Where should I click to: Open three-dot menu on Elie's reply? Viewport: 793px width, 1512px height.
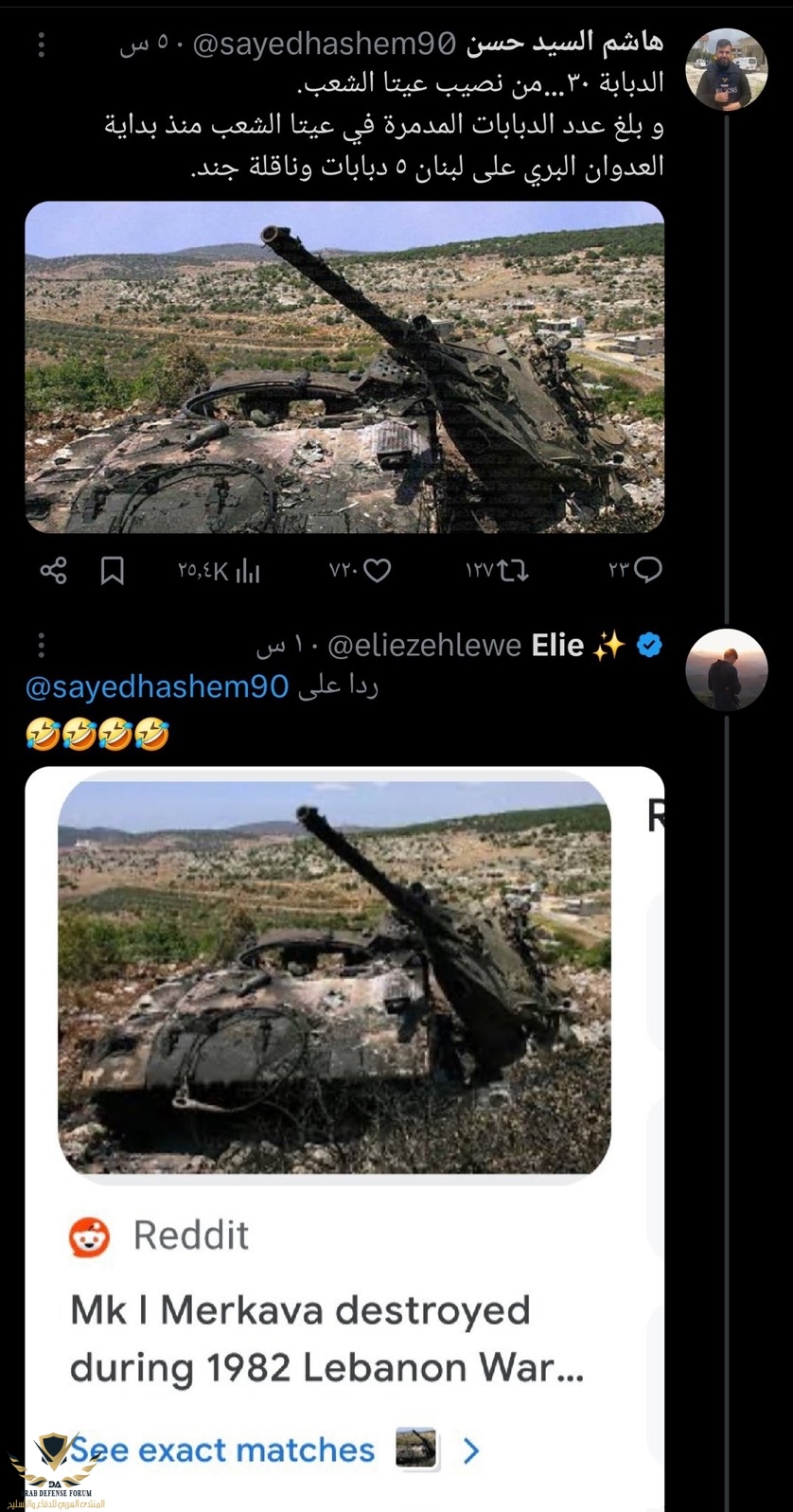click(42, 646)
